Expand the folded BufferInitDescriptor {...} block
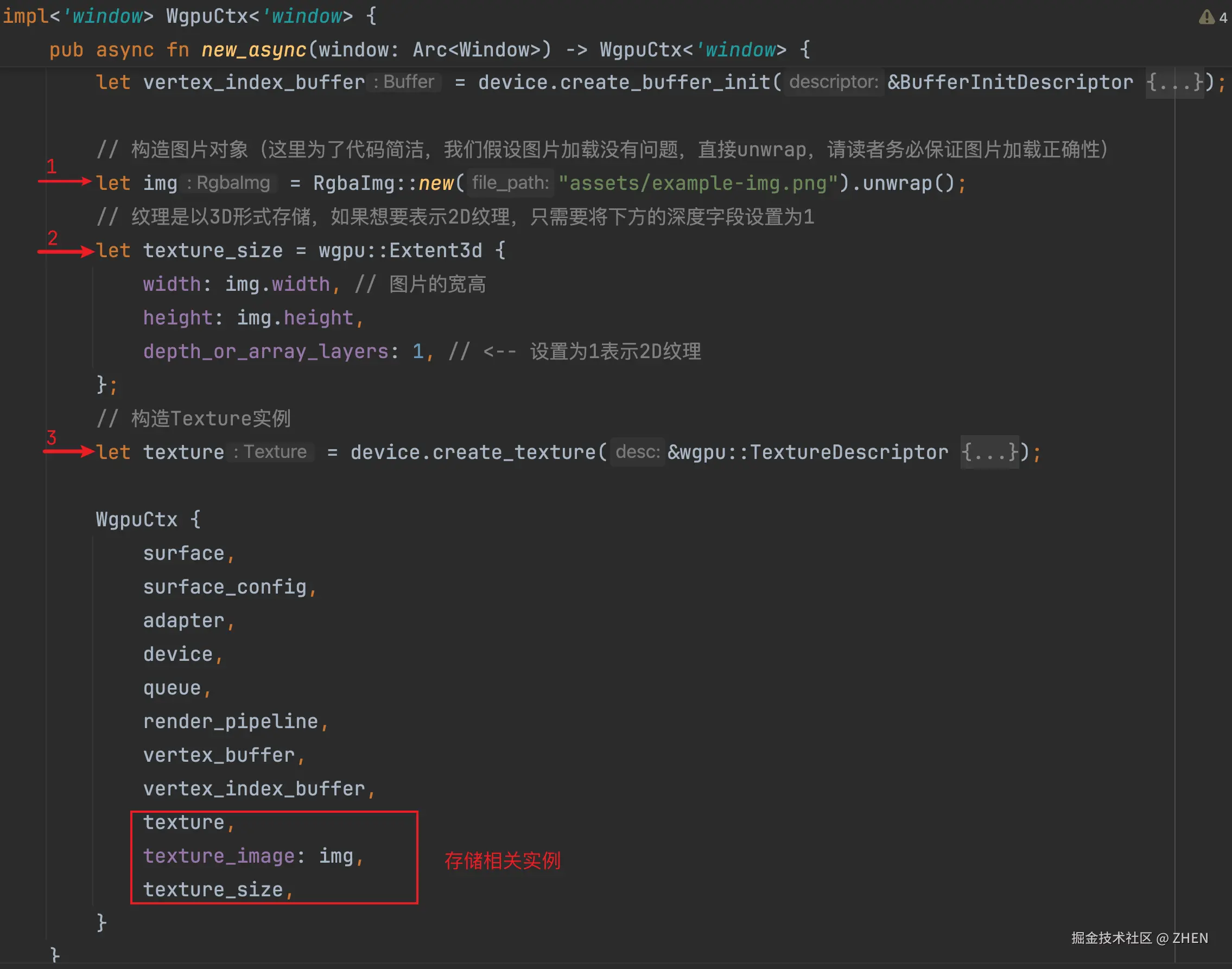Viewport: 1232px width, 969px height. (x=1174, y=83)
